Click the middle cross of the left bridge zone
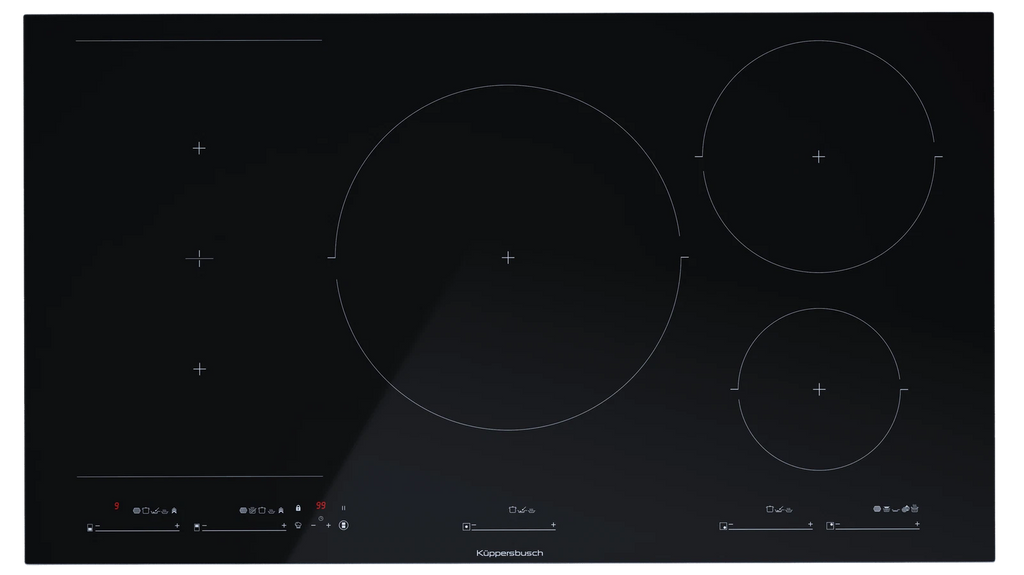 click(x=199, y=259)
